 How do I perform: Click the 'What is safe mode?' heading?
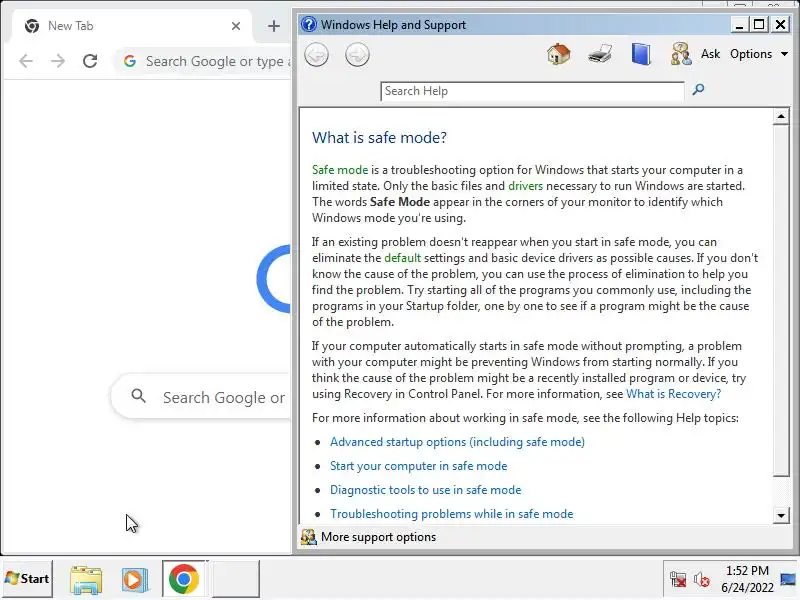tap(379, 138)
